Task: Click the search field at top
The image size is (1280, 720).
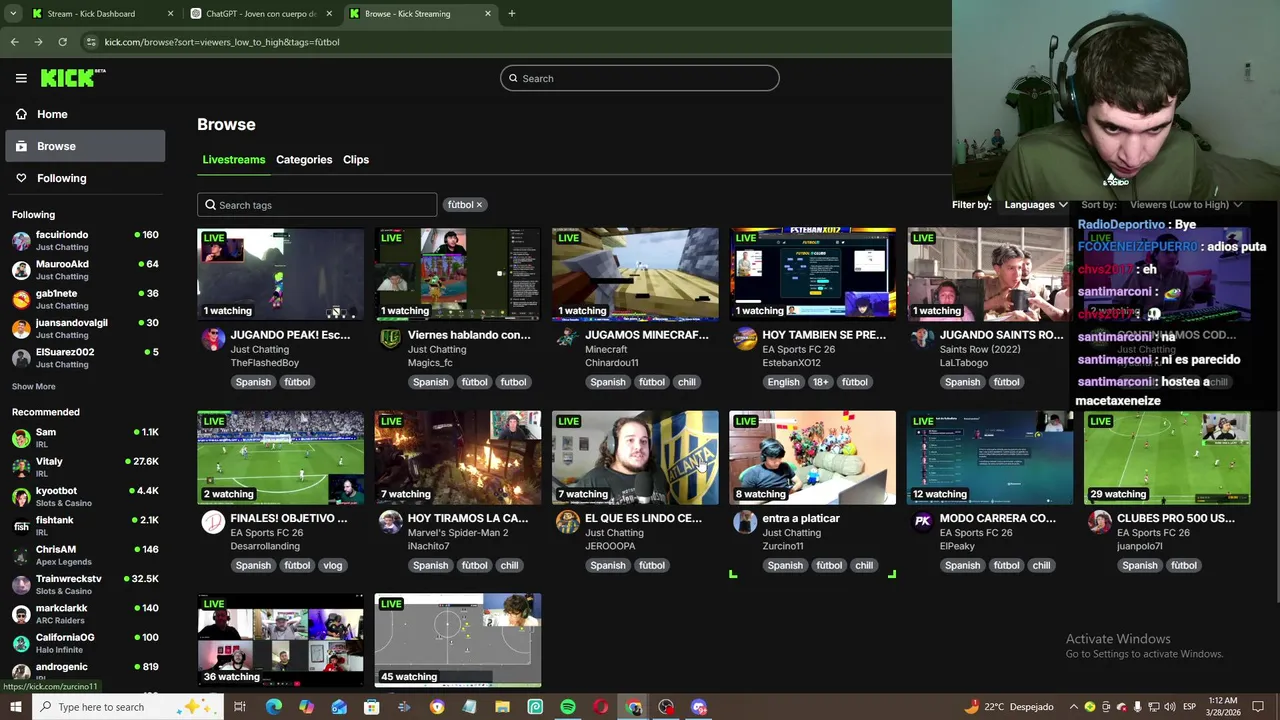Action: (x=640, y=78)
